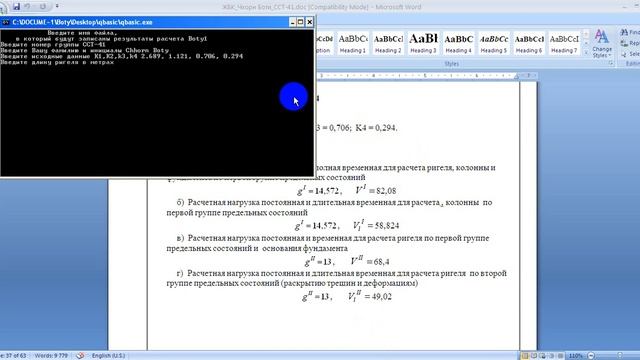The width and height of the screenshot is (640, 360).
Task: Click formula value 68,4 in the document
Action: point(381,262)
